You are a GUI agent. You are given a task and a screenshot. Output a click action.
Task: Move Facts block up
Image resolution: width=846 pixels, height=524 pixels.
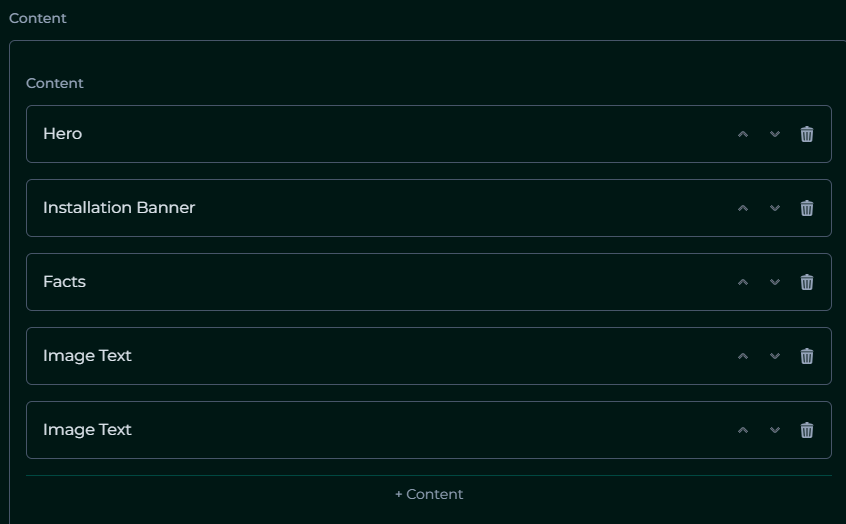[743, 282]
